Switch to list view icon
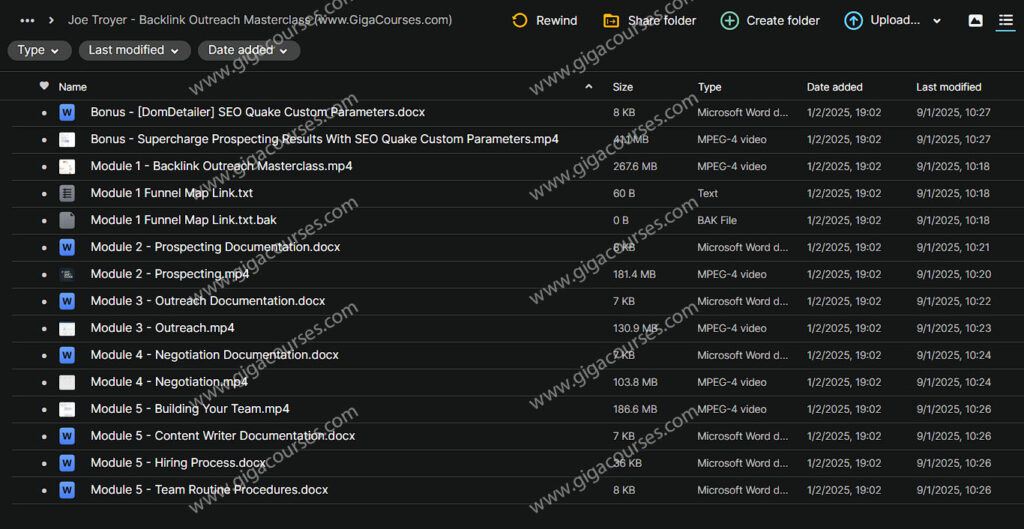Image resolution: width=1024 pixels, height=529 pixels. point(1006,21)
